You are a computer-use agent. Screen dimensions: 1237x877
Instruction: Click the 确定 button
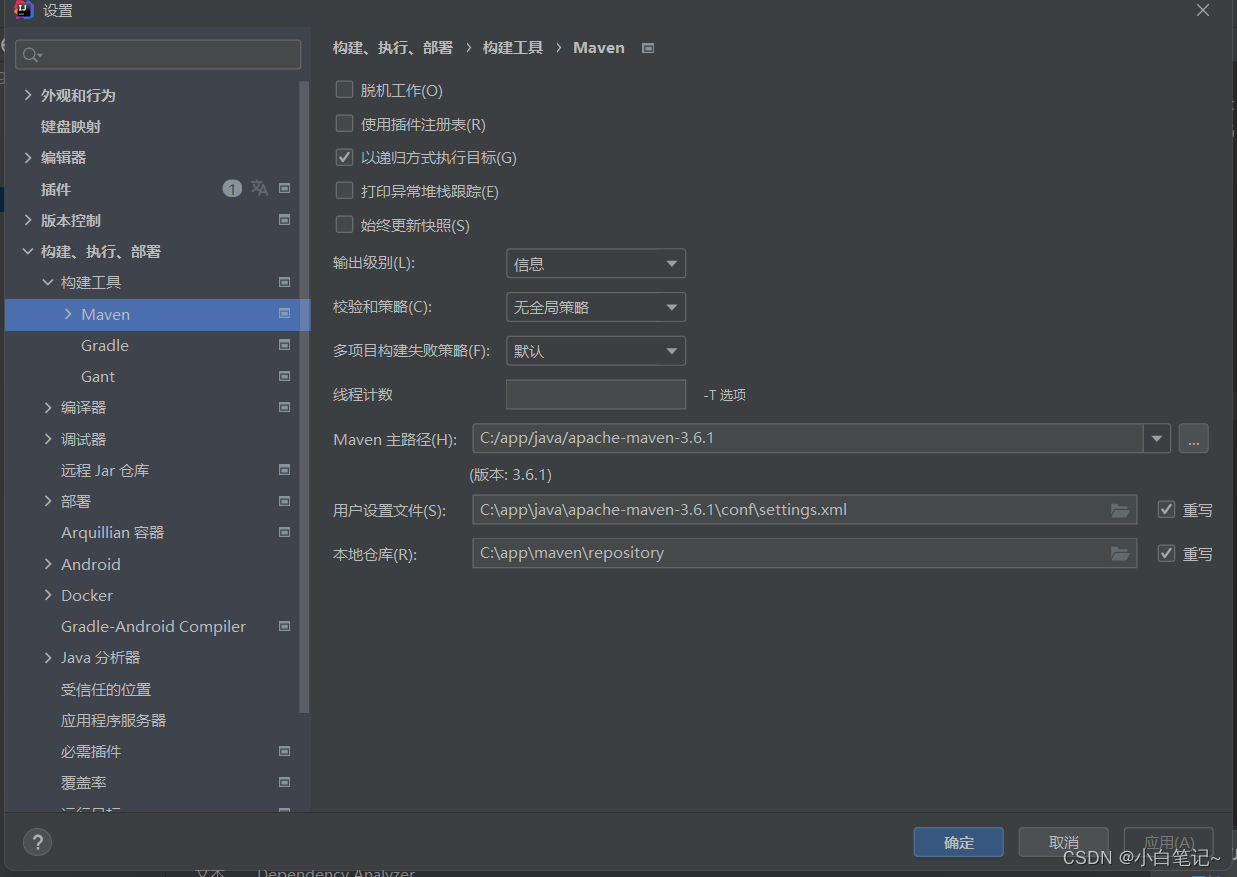click(x=959, y=842)
